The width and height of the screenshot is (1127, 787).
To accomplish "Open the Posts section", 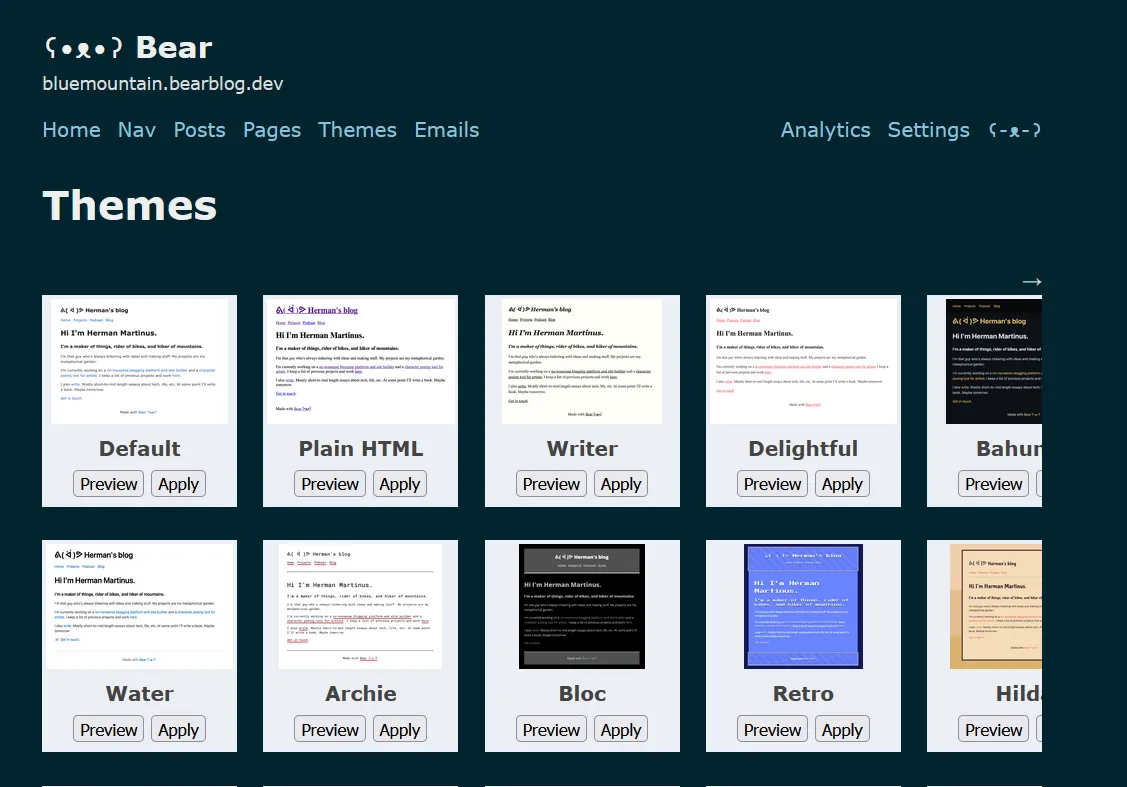I will [x=199, y=130].
